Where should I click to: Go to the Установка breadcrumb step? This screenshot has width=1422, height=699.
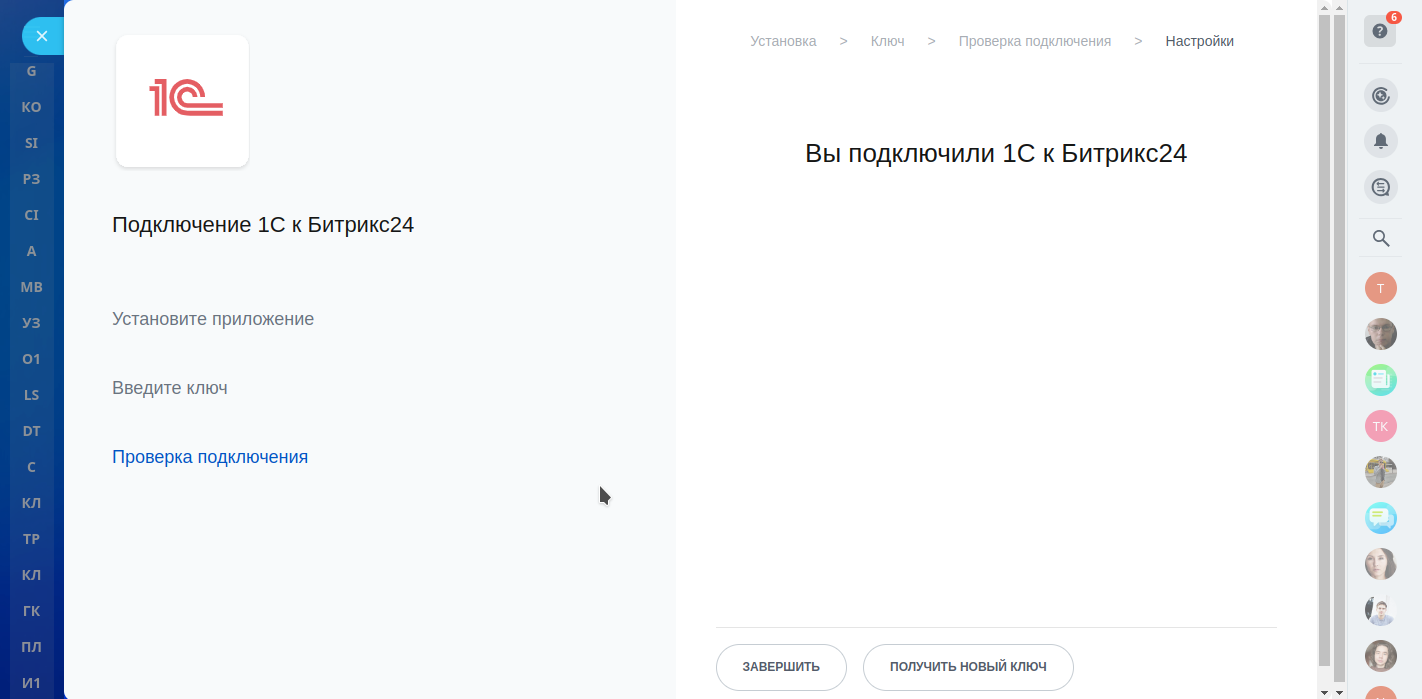pos(783,41)
